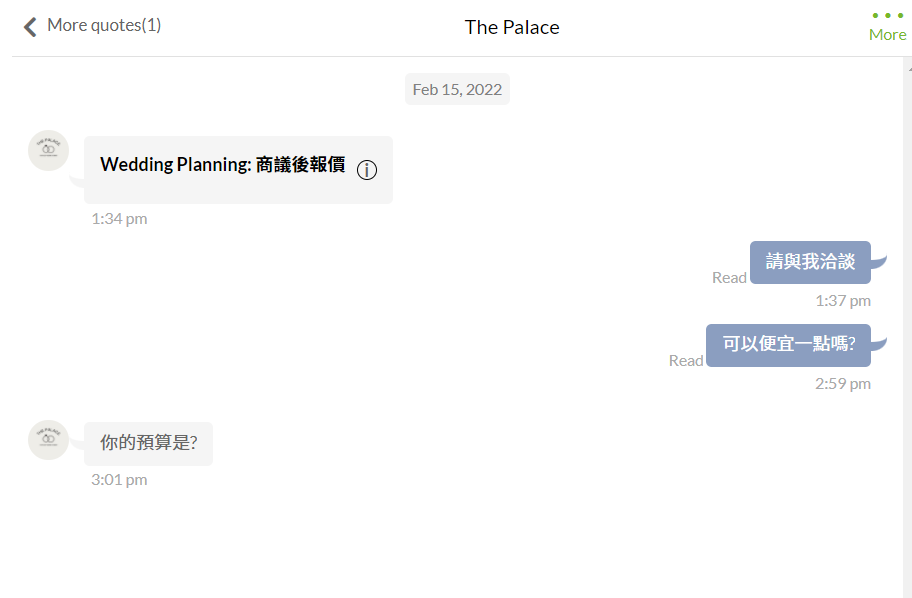912x598 pixels.
Task: Click the info icon beside Wedding Planning quote
Action: 367,170
